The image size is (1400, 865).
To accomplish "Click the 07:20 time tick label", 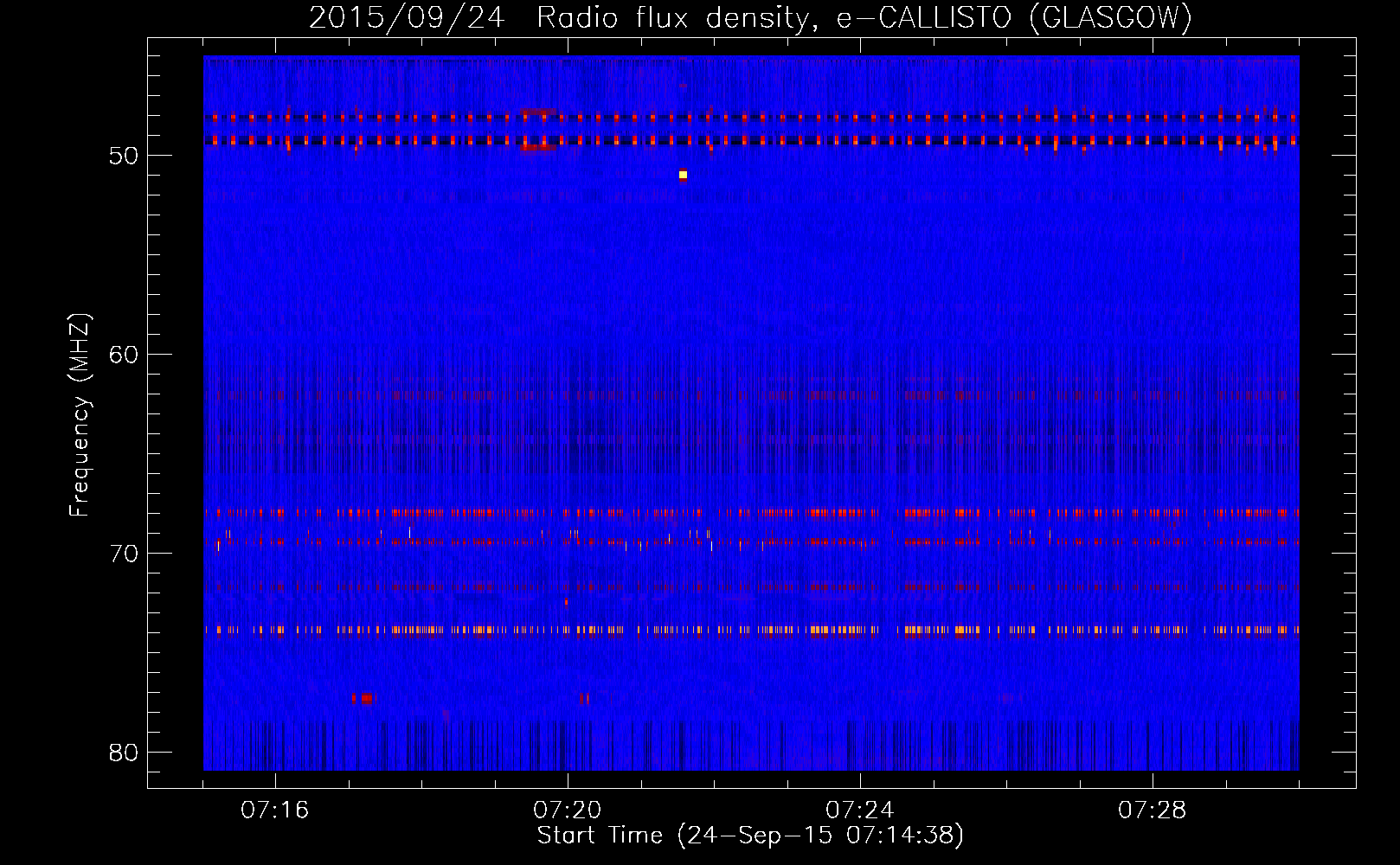I will pos(568,811).
